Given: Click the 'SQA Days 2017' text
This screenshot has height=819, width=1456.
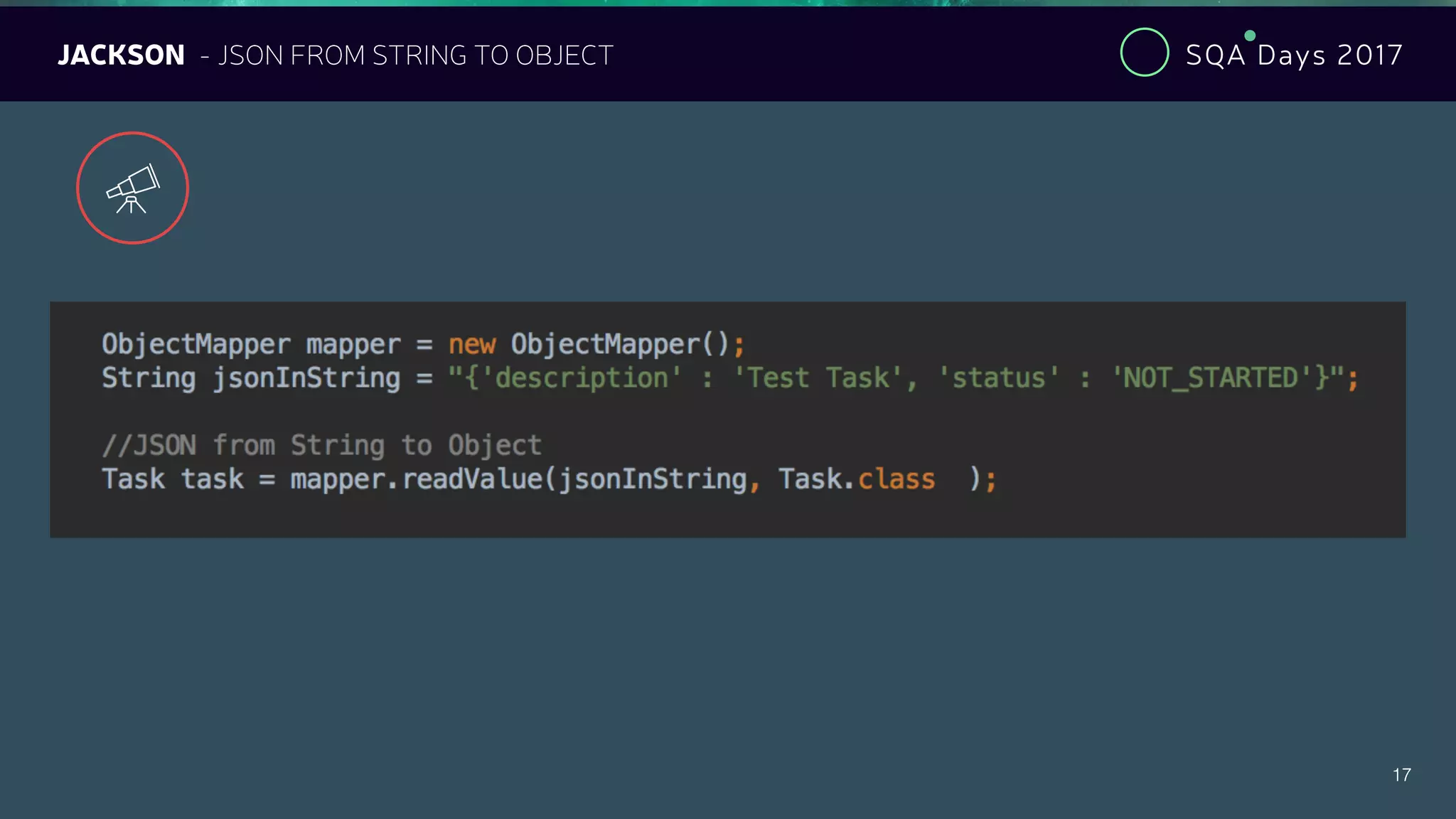Looking at the screenshot, I should [1294, 55].
